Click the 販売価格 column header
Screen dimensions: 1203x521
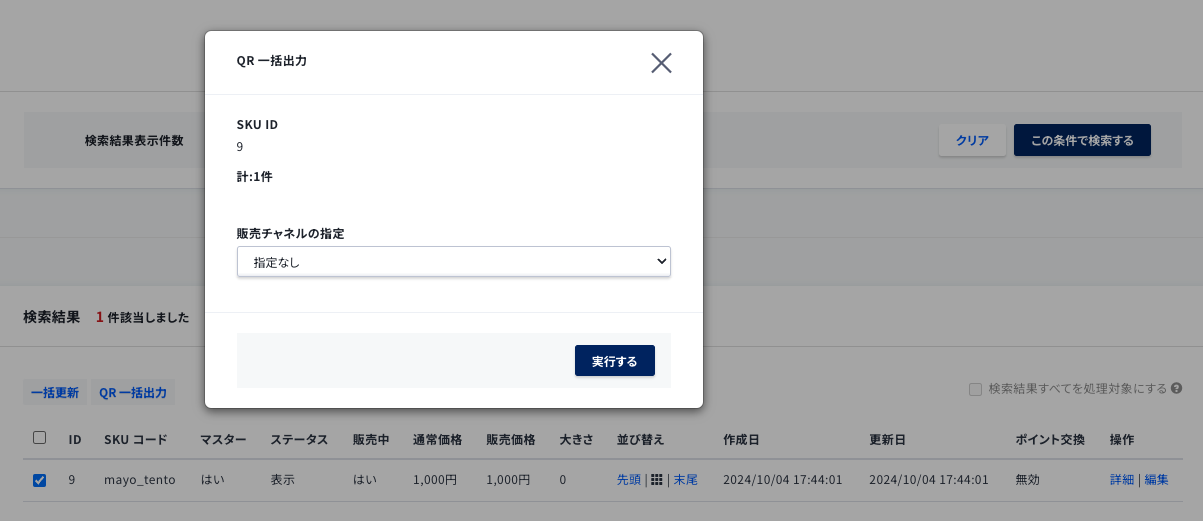(x=511, y=440)
